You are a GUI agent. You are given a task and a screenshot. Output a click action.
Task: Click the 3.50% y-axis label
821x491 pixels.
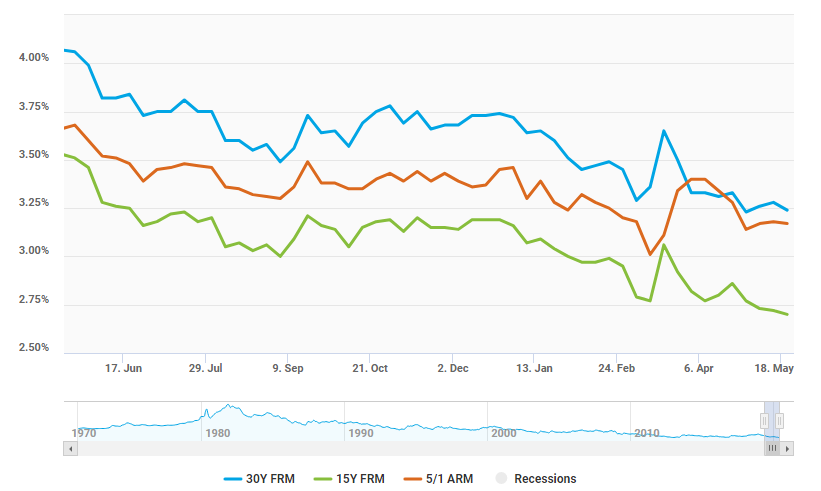(x=34, y=154)
